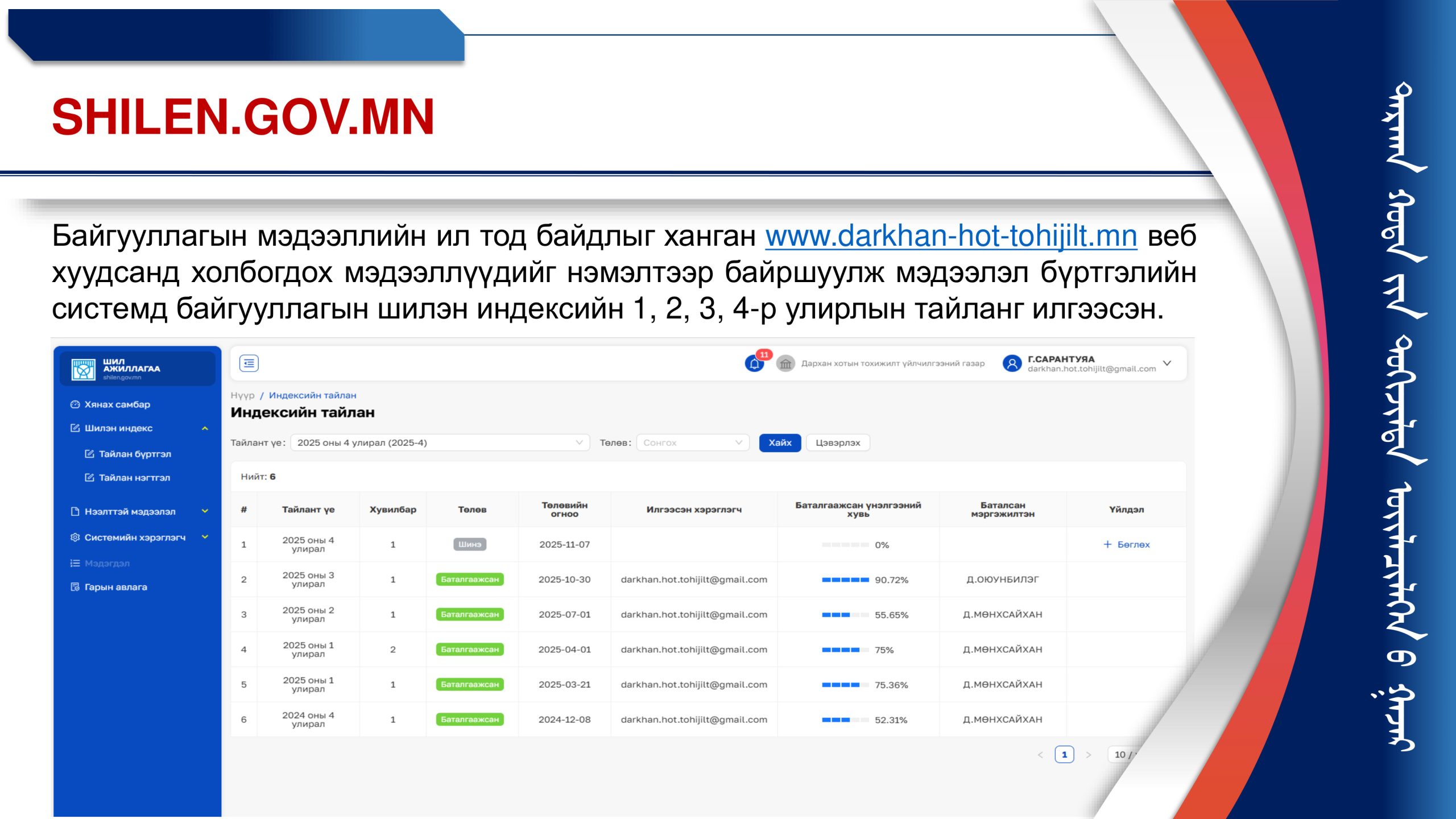Image resolution: width=1456 pixels, height=819 pixels.
Task: Click the organization building icon
Action: tap(785, 363)
